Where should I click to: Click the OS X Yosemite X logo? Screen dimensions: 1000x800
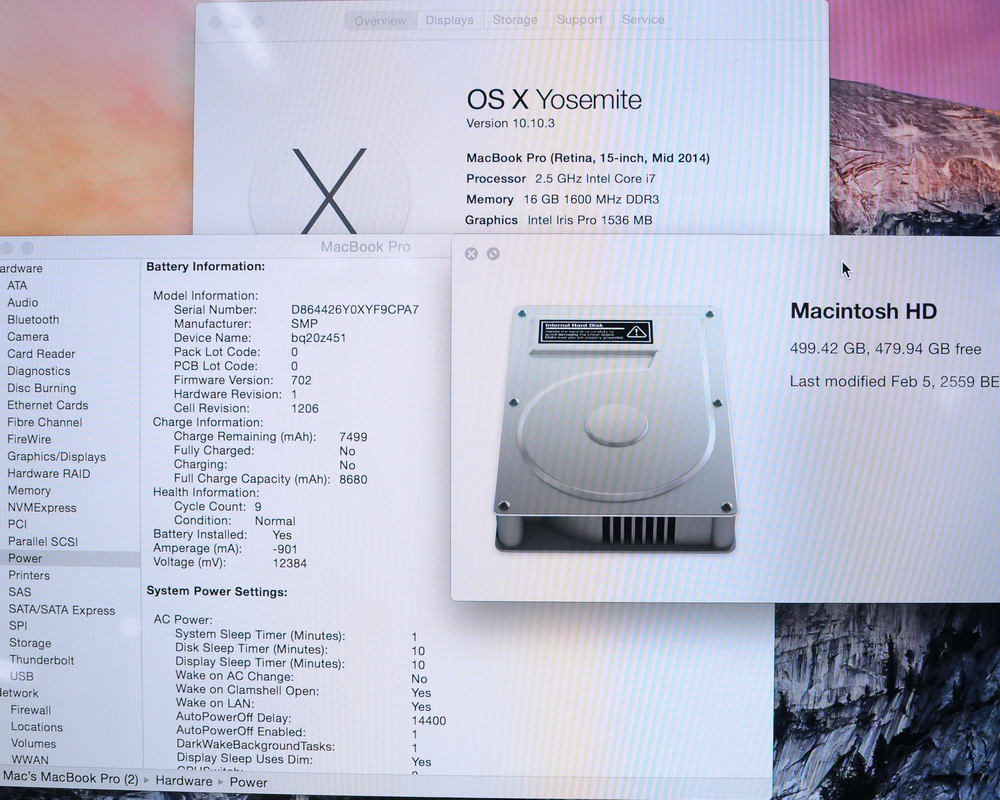click(x=329, y=190)
